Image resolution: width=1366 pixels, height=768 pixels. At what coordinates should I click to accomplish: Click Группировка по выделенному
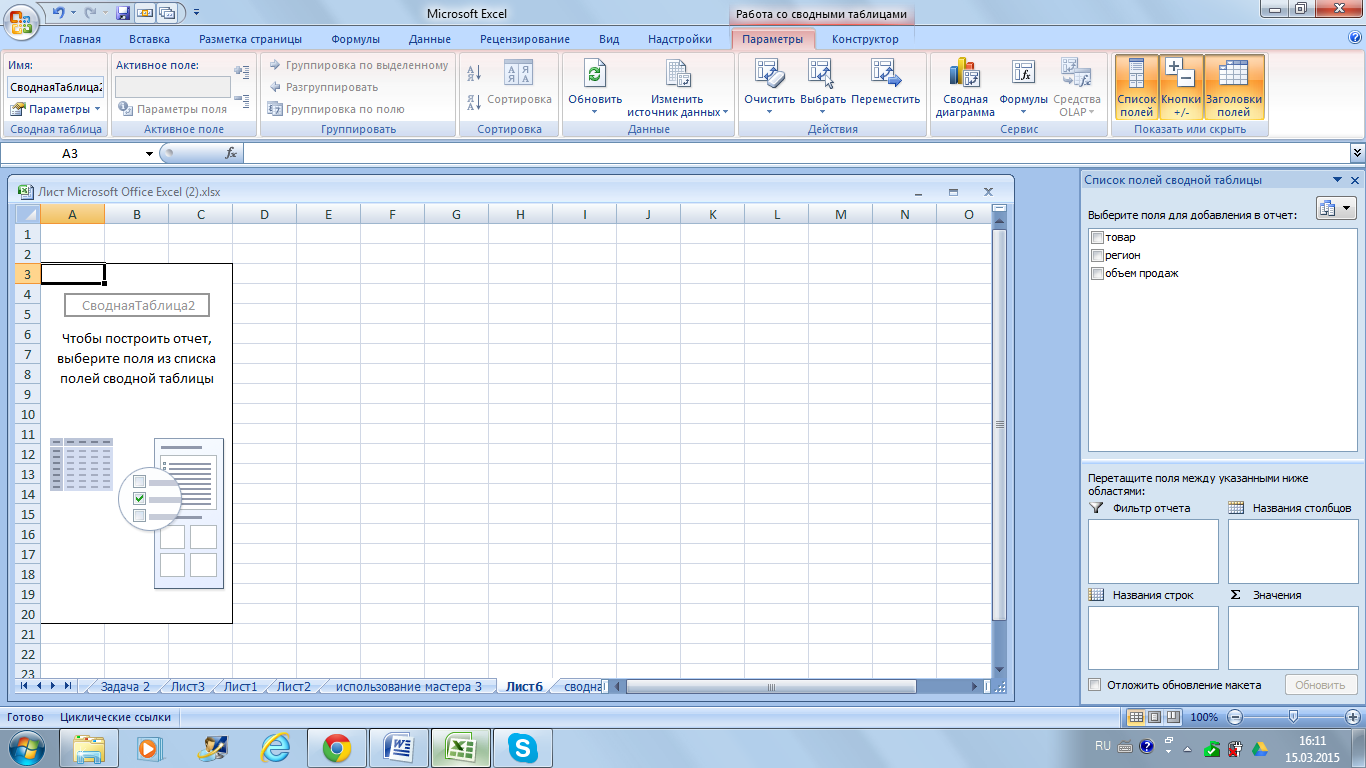[358, 65]
